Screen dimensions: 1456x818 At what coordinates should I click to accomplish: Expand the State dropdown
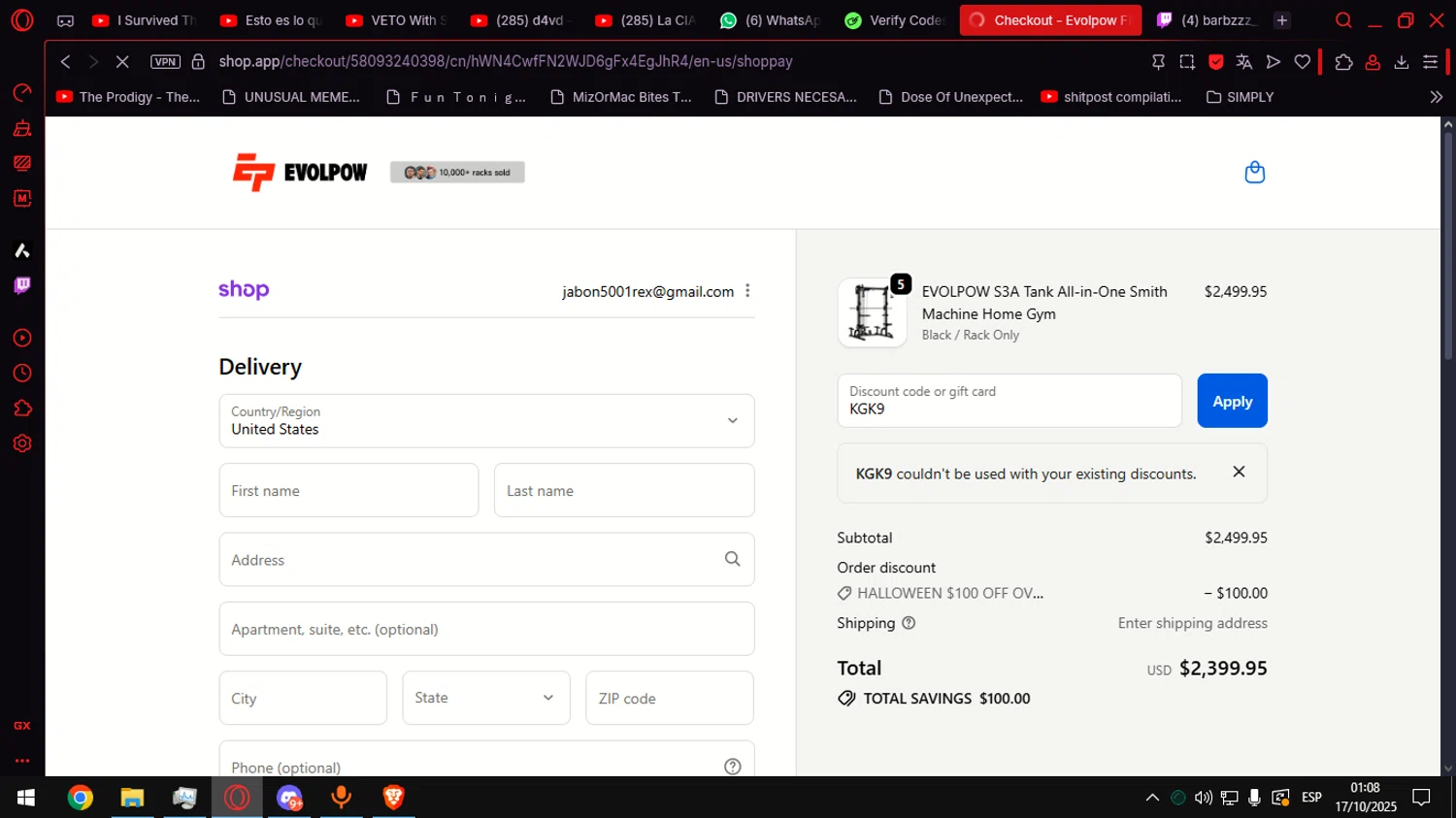click(x=486, y=698)
